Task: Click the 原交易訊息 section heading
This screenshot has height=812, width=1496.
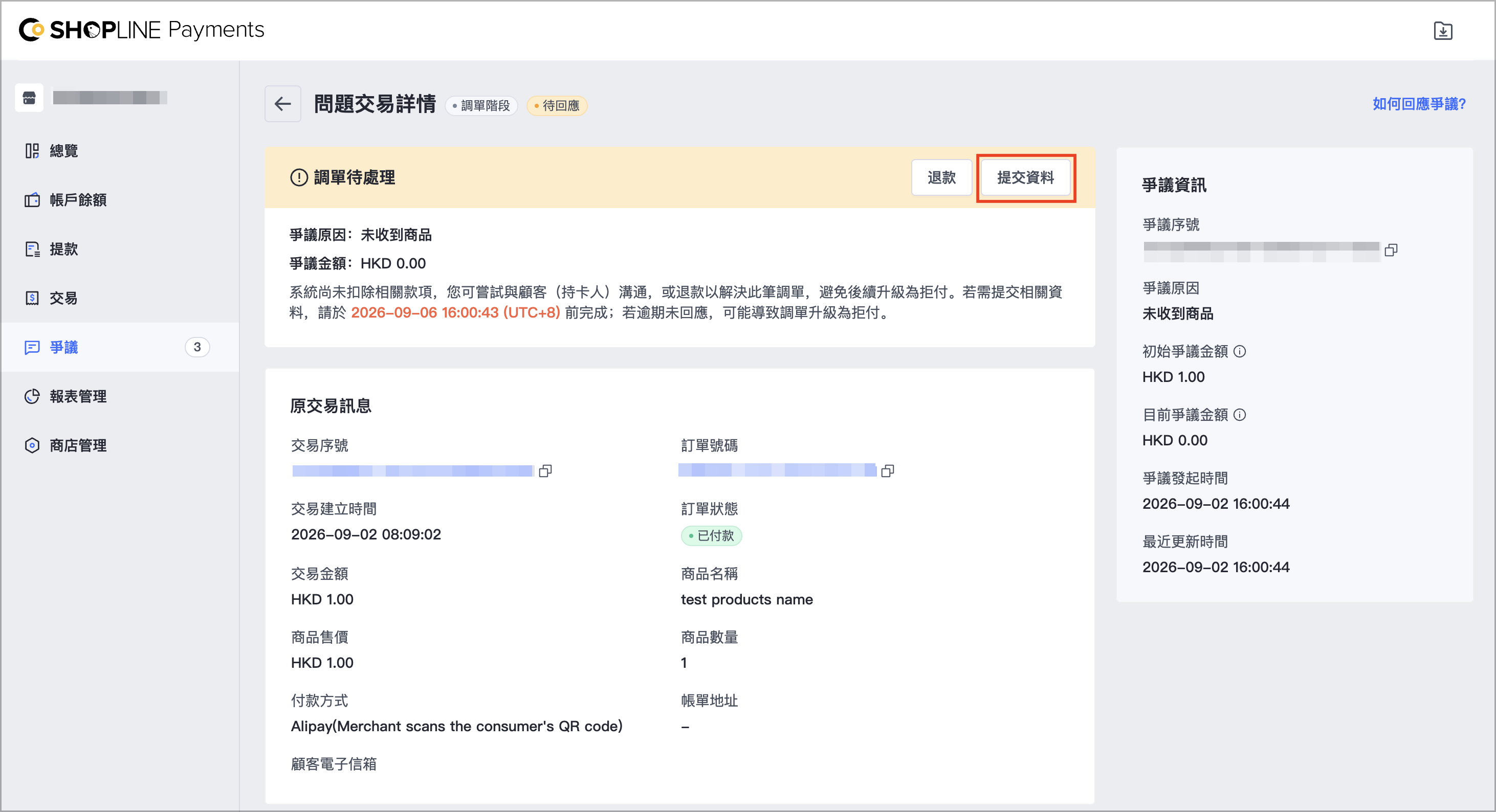Action: [x=331, y=405]
